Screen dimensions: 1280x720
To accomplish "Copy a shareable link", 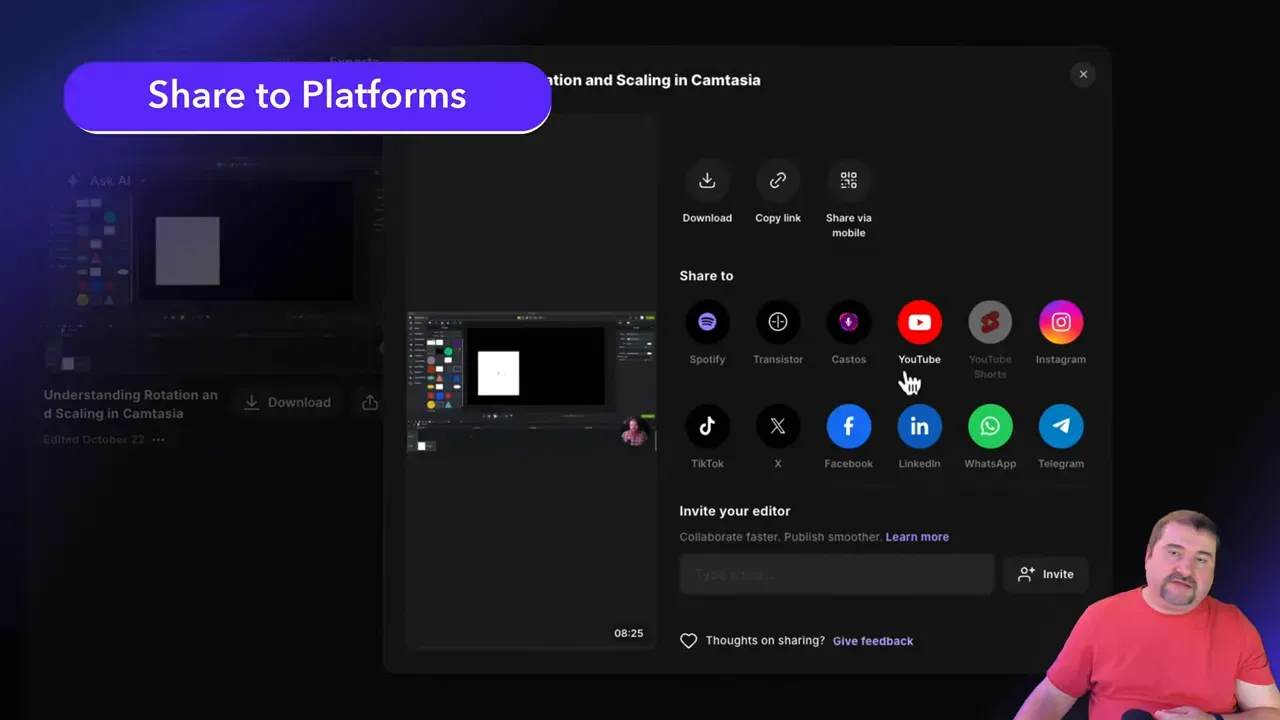I will pos(778,180).
